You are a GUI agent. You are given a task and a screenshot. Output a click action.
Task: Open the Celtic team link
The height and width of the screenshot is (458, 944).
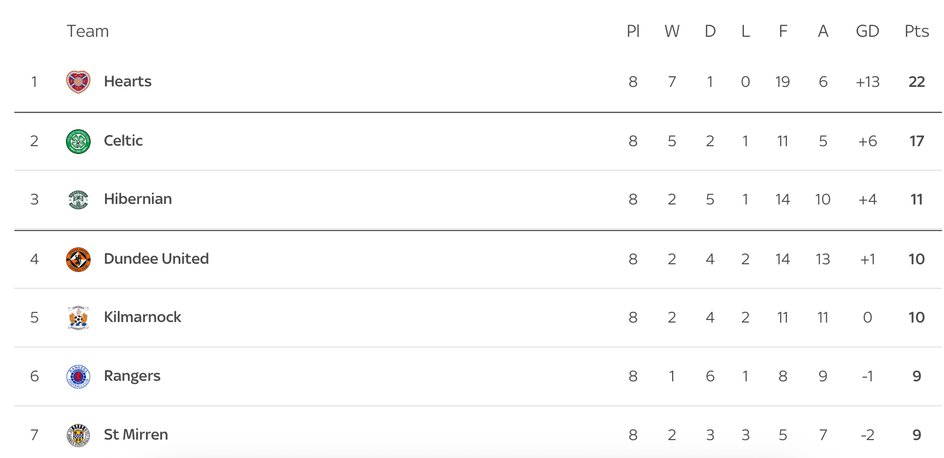point(123,141)
